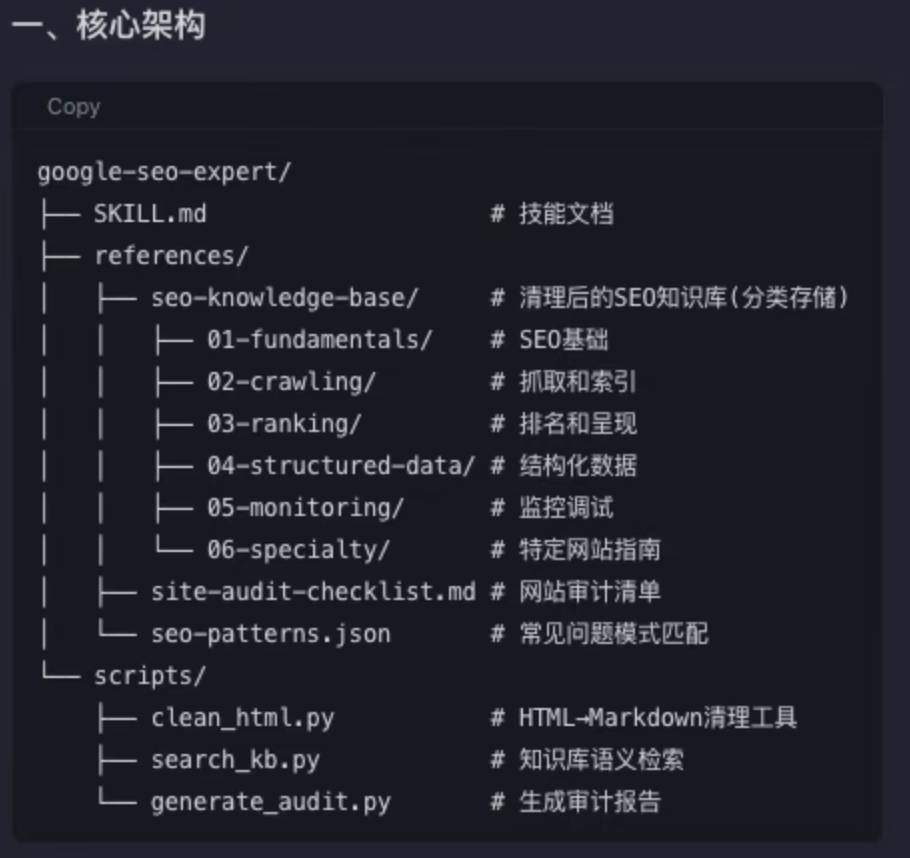Image resolution: width=910 pixels, height=858 pixels.
Task: Click the HTML→Markdown清理工具 comment
Action: click(x=658, y=718)
